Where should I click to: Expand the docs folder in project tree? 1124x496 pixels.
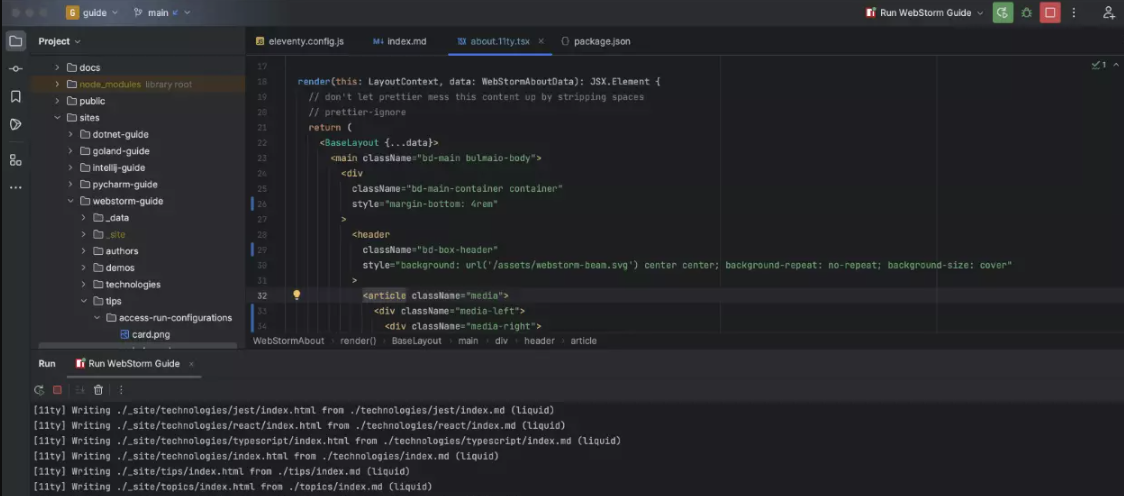click(57, 67)
